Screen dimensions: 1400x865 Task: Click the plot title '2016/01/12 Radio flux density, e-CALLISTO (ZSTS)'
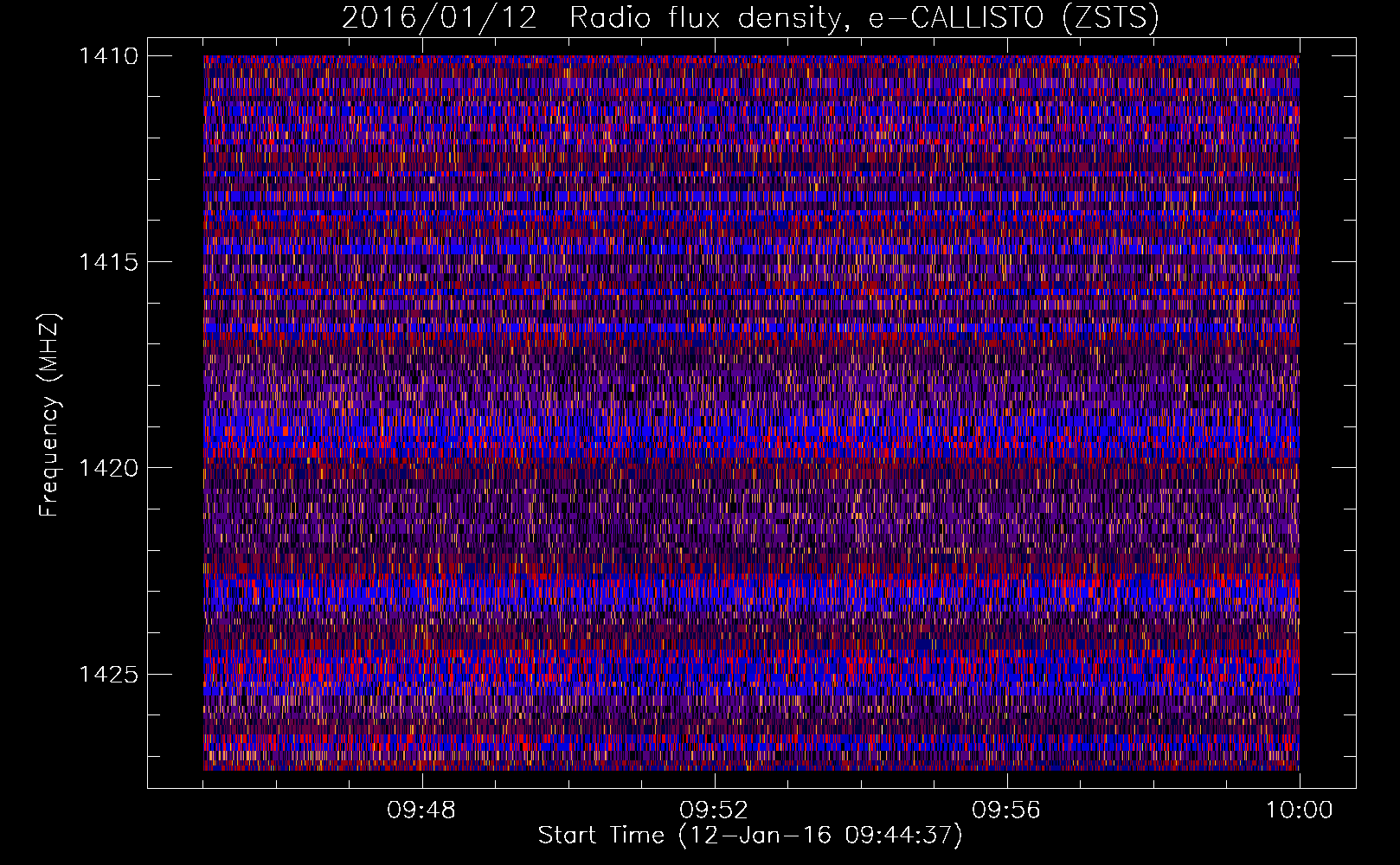[750, 19]
